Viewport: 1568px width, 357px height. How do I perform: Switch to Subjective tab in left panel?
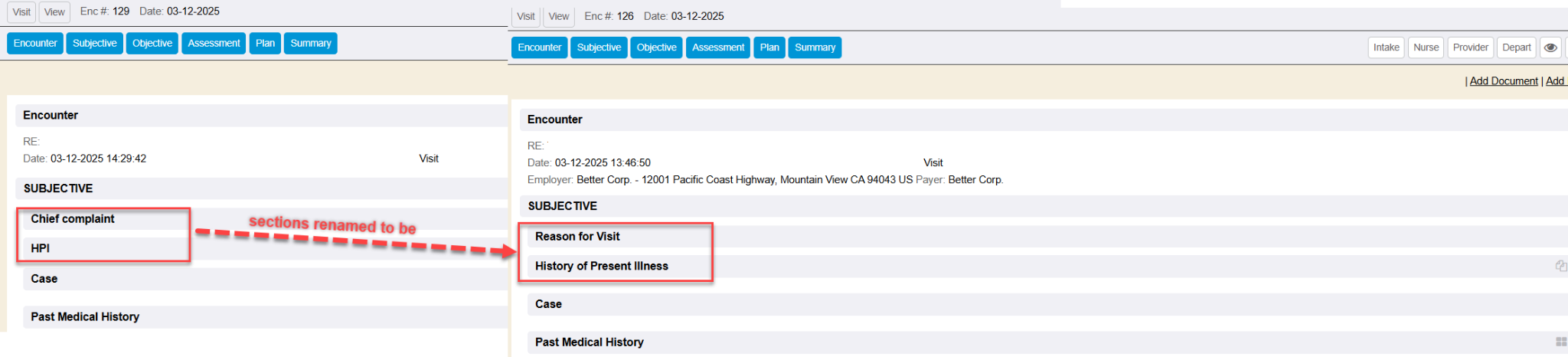pyautogui.click(x=95, y=44)
